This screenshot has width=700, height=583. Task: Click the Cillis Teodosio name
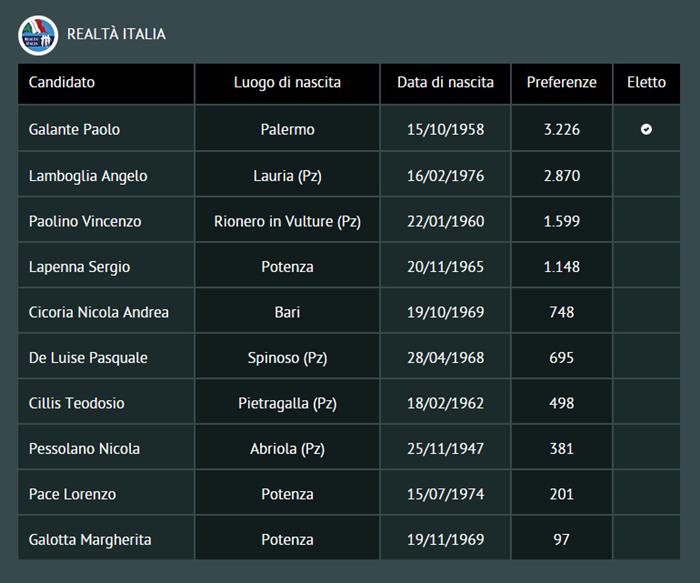77,403
